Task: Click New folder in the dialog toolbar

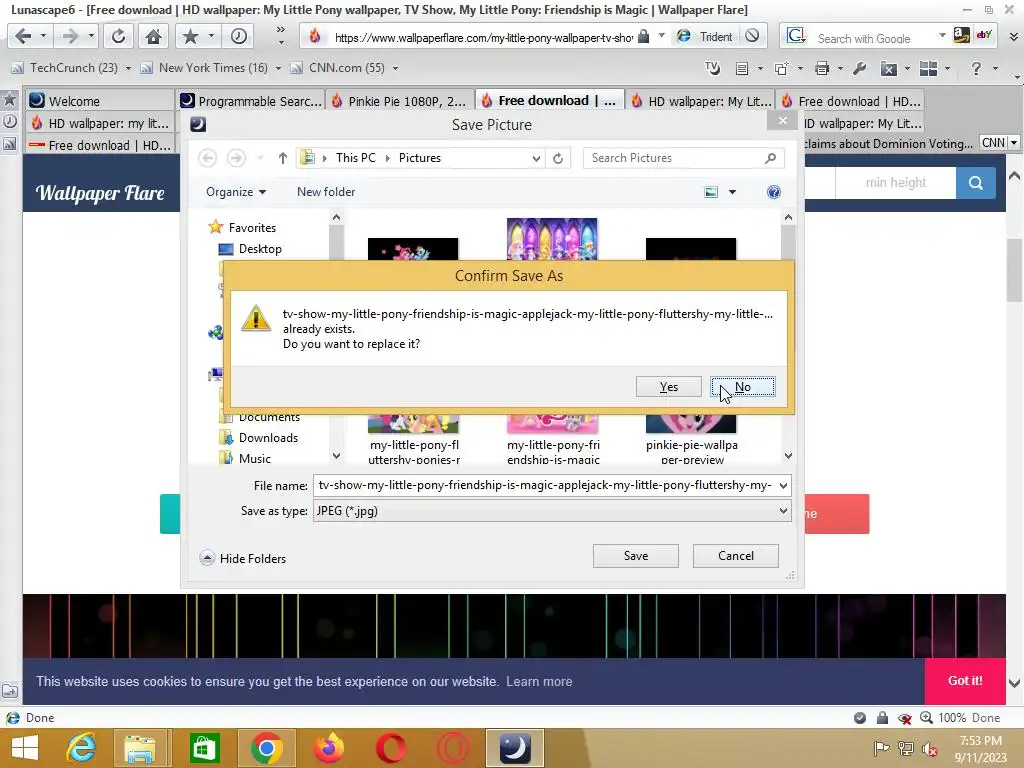Action: pos(326,192)
